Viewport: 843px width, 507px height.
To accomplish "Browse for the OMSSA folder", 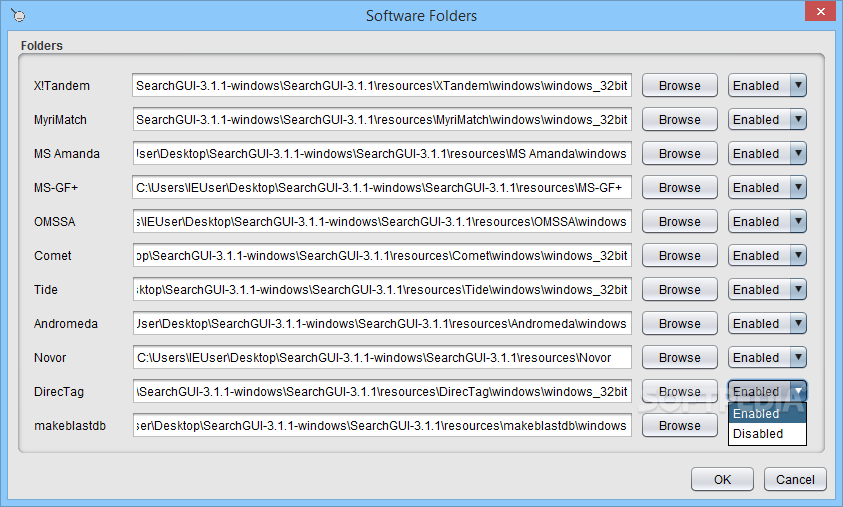I will pyautogui.click(x=680, y=222).
